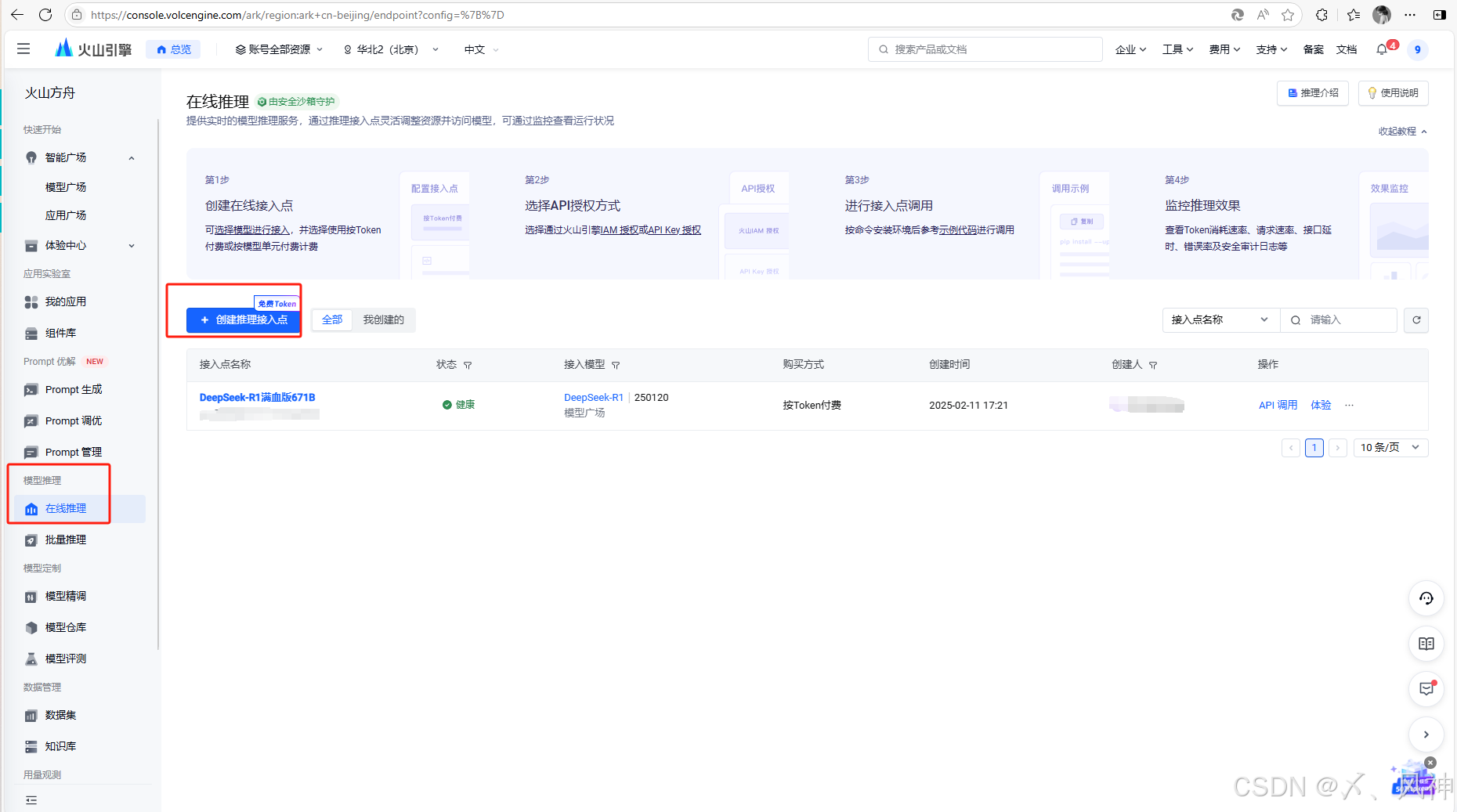Image resolution: width=1457 pixels, height=812 pixels.
Task: Change page size 10 条/页
Action: click(1390, 448)
